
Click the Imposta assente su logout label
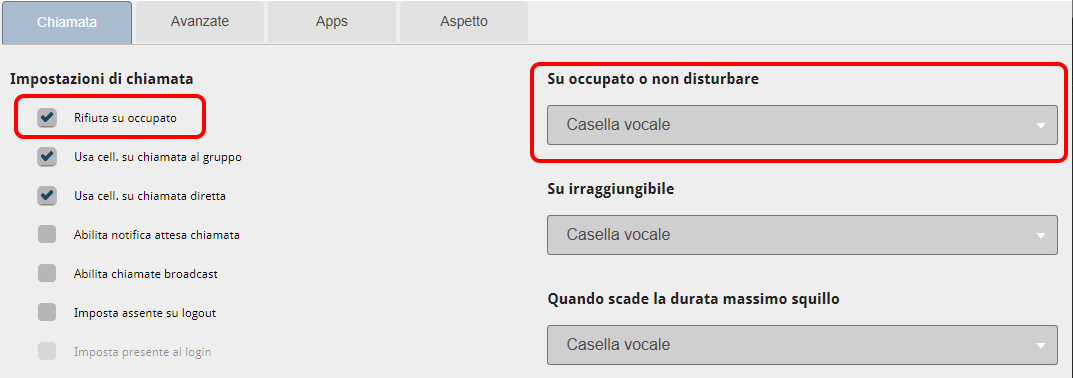145,313
